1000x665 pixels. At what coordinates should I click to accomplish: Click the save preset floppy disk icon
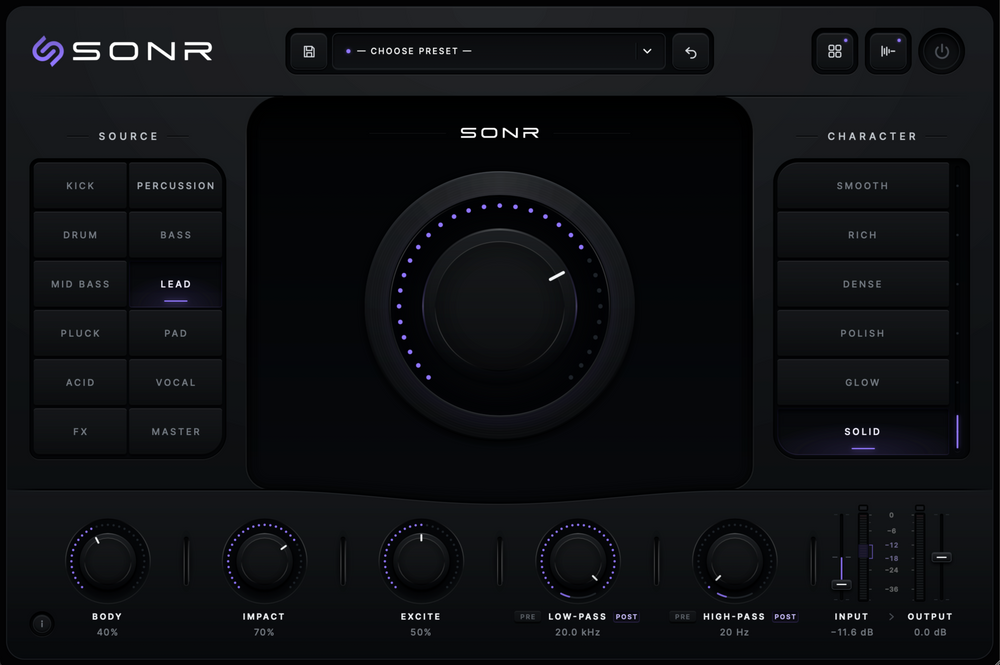tap(309, 52)
